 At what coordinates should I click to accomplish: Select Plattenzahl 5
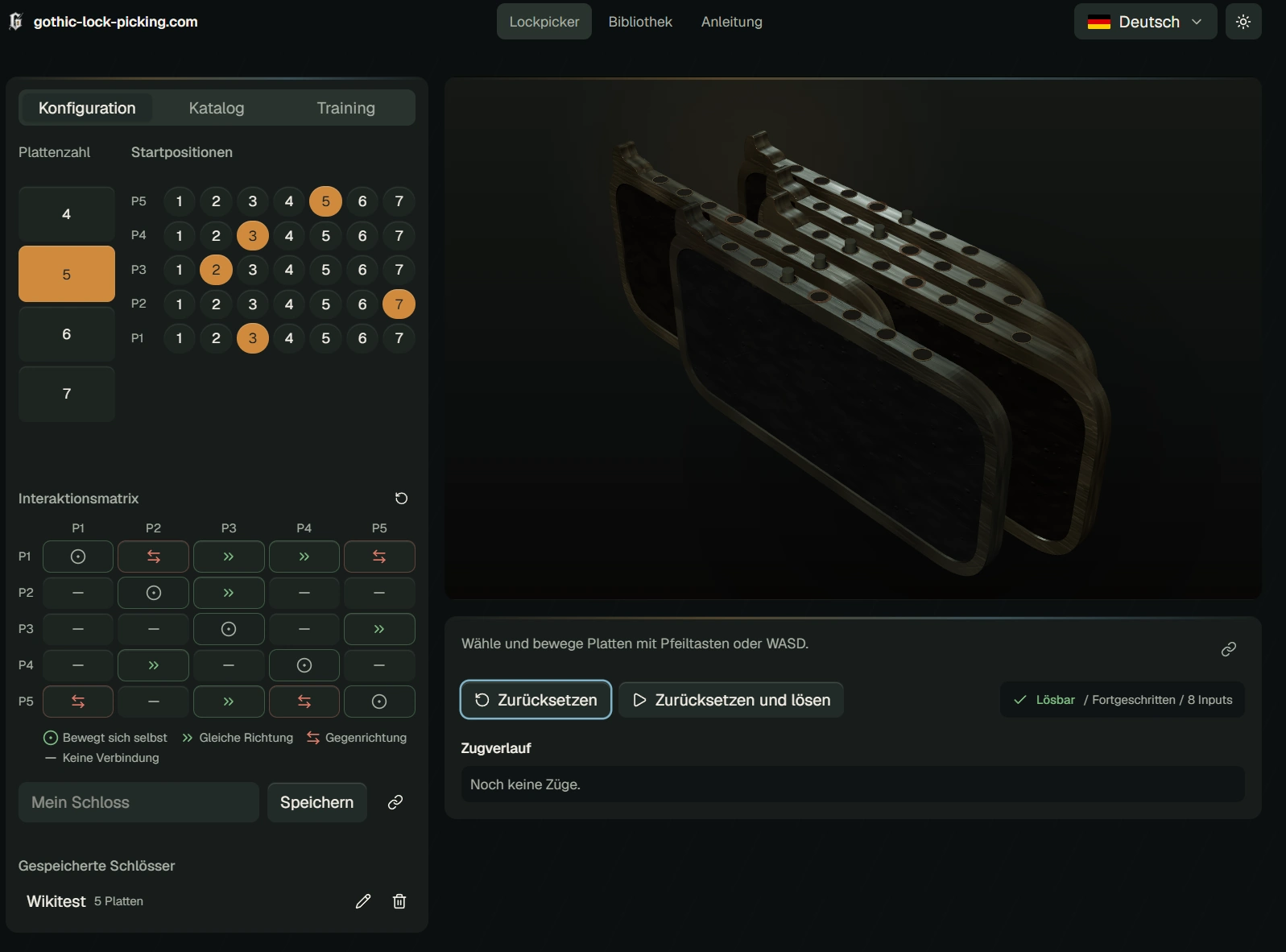[67, 274]
